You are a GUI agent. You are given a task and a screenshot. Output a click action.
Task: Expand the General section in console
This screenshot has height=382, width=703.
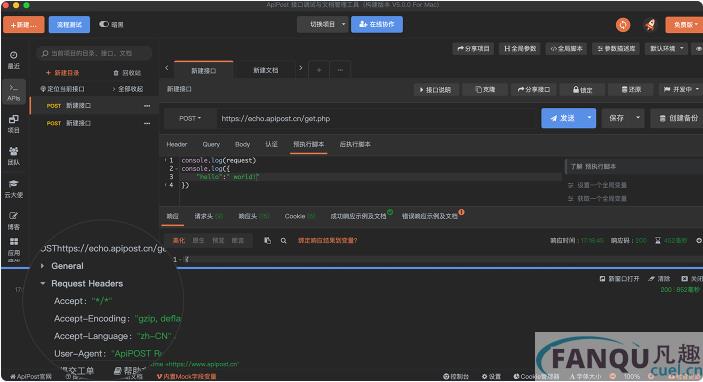point(43,266)
